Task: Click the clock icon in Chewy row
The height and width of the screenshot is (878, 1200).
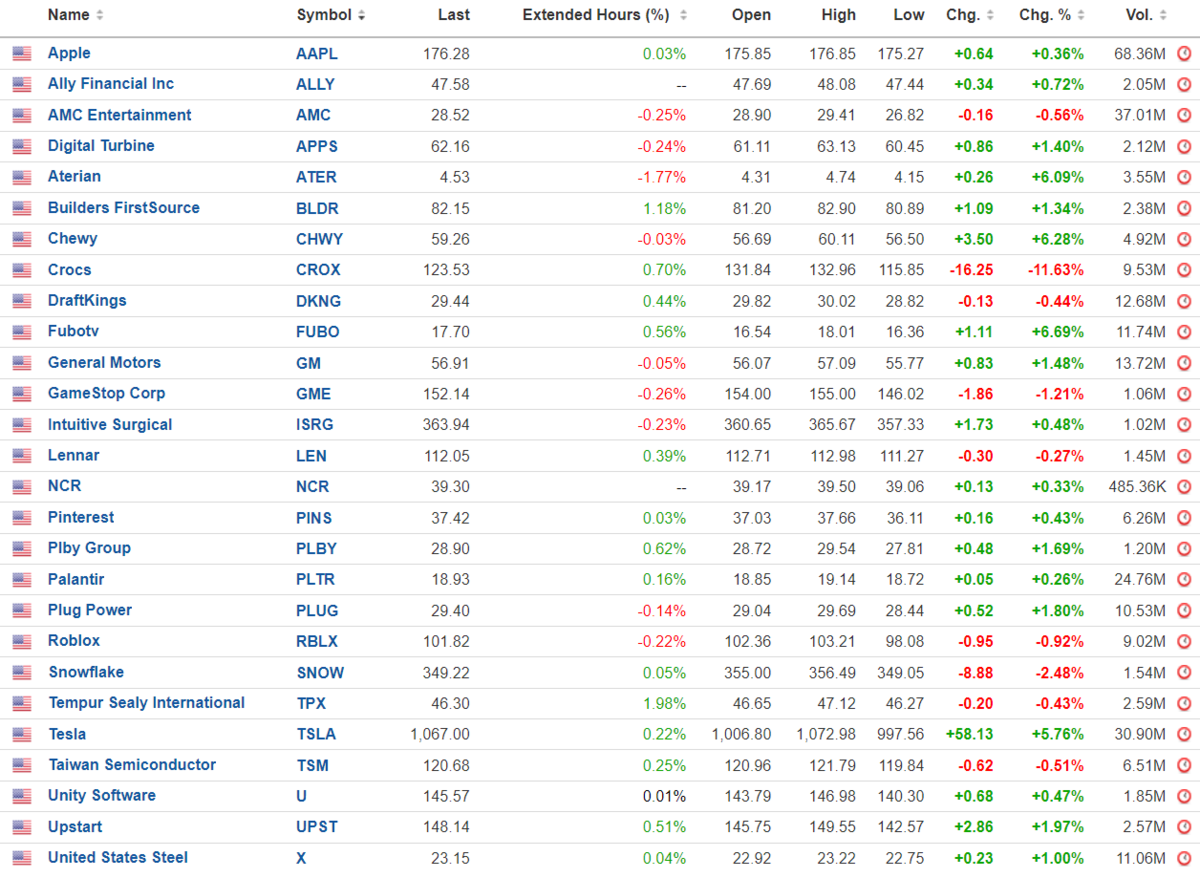Action: pyautogui.click(x=1184, y=240)
